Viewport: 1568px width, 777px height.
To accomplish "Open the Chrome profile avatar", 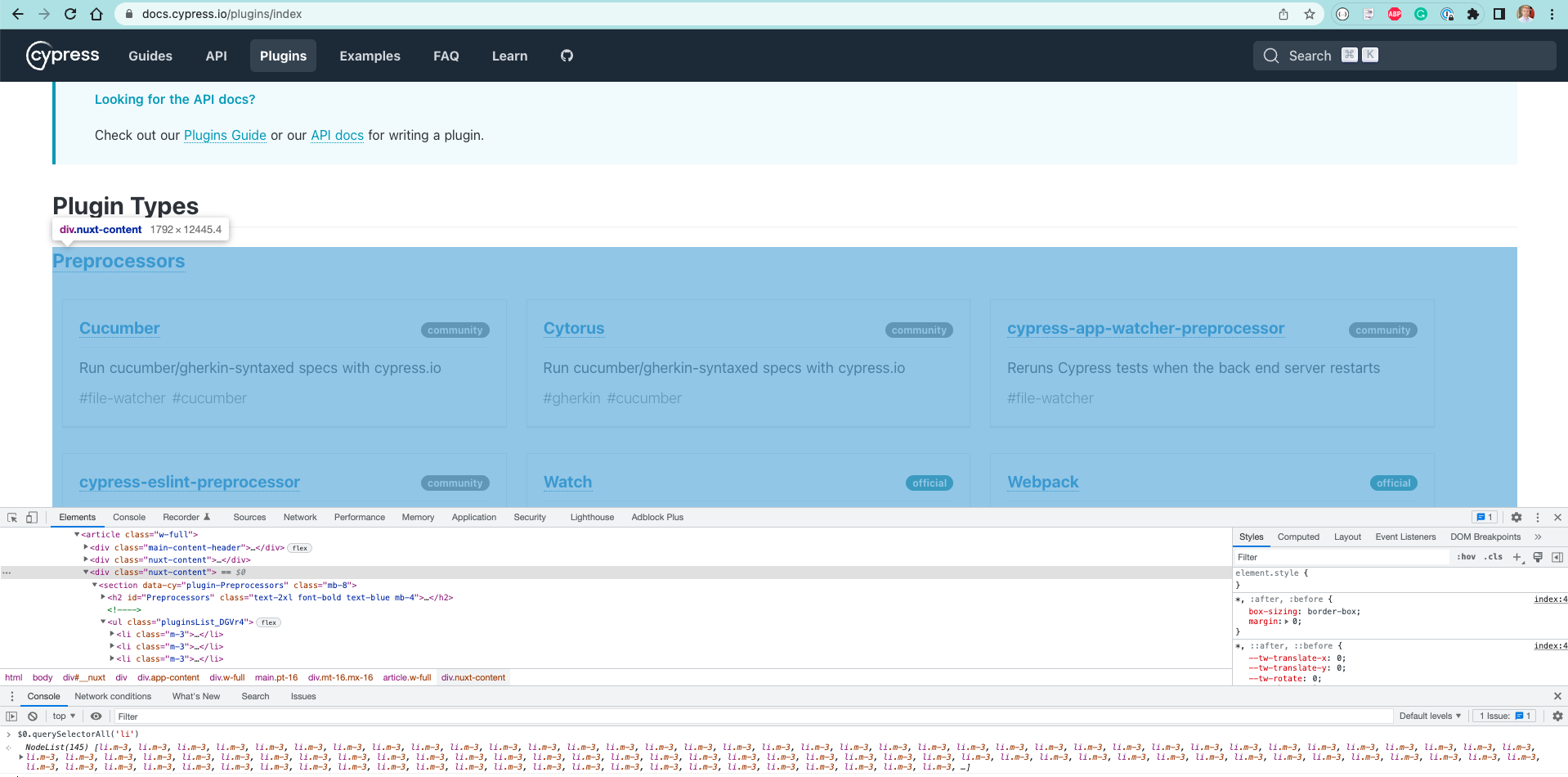I will tap(1525, 14).
